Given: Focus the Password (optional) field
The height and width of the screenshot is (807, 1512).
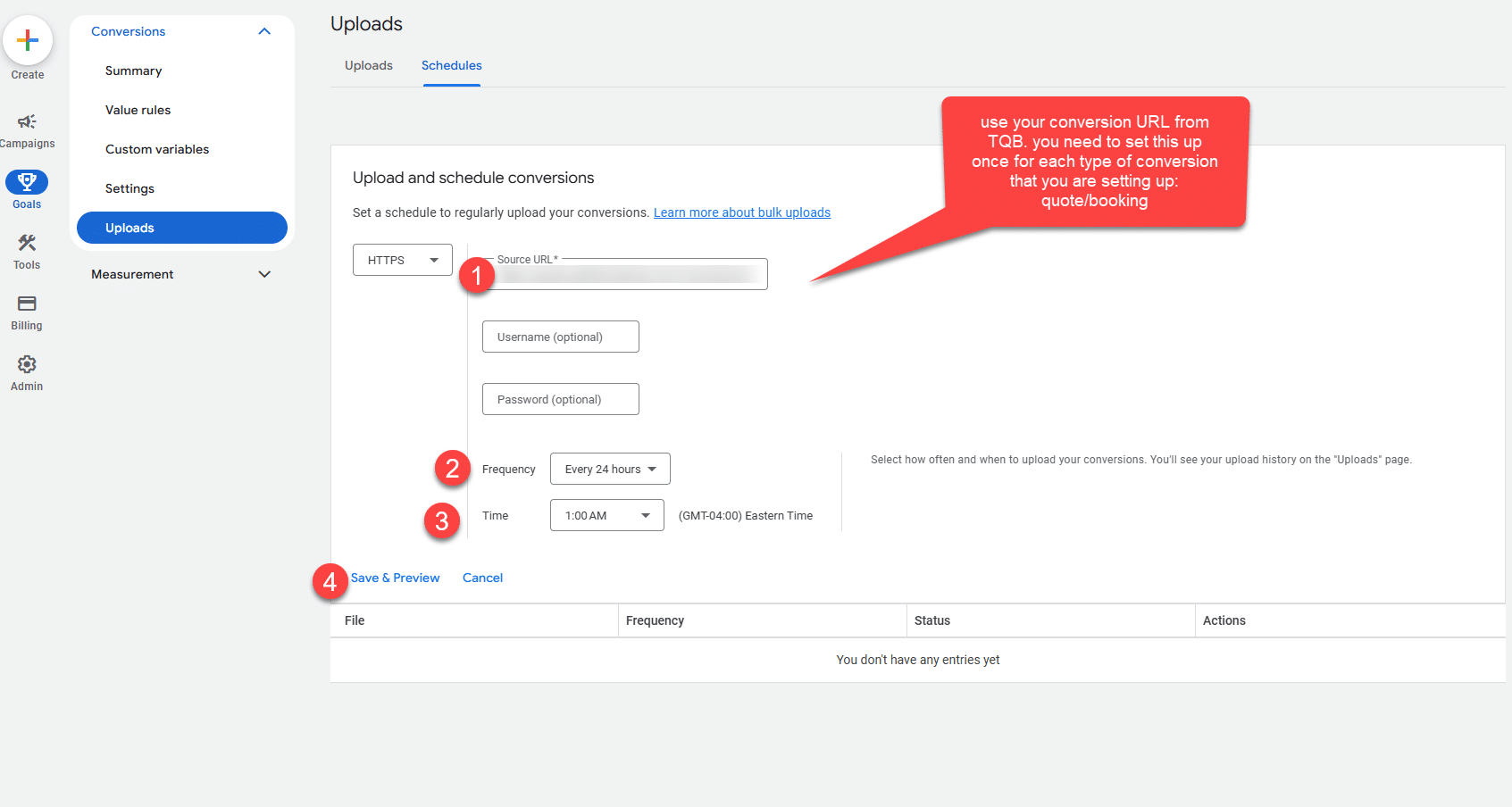Looking at the screenshot, I should coord(560,399).
